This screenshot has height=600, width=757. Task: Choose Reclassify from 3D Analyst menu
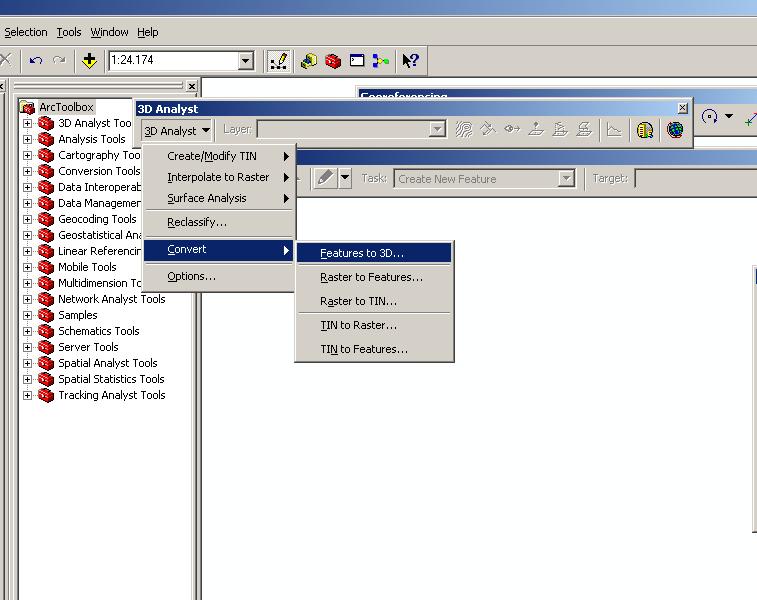click(220, 223)
